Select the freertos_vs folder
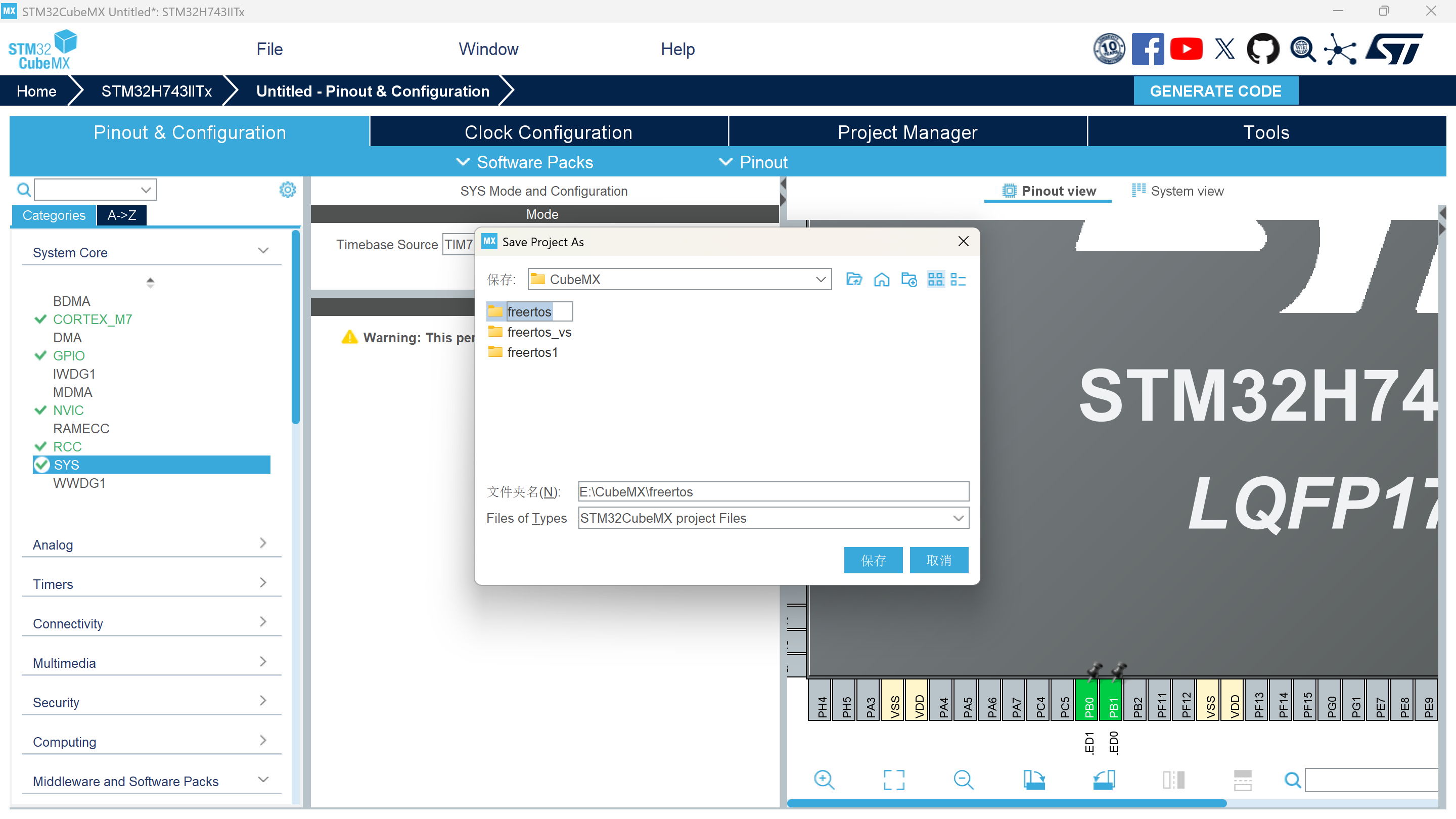Viewport: 1456px width, 819px height. tap(530, 332)
